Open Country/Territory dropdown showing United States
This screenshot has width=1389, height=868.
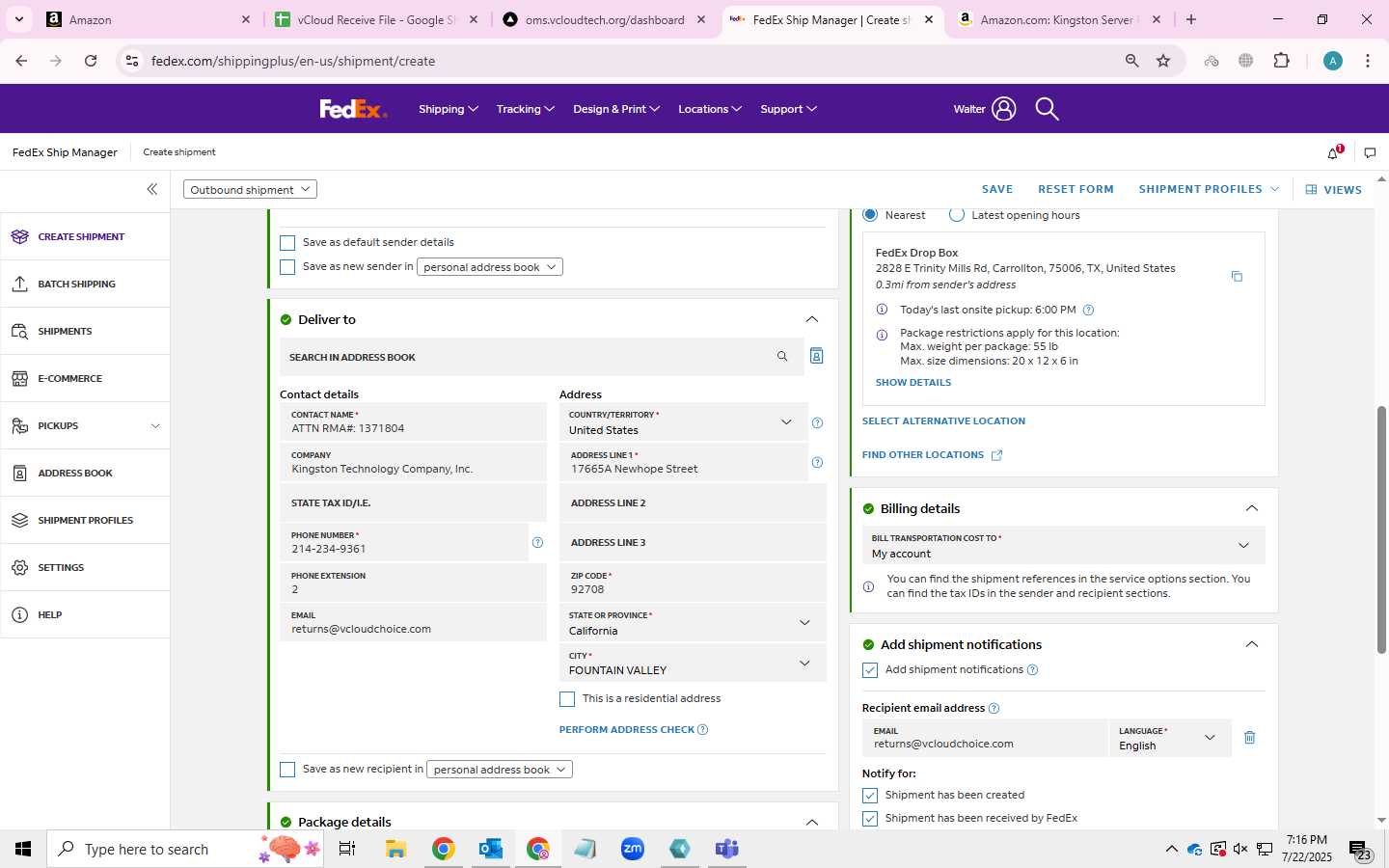point(683,422)
